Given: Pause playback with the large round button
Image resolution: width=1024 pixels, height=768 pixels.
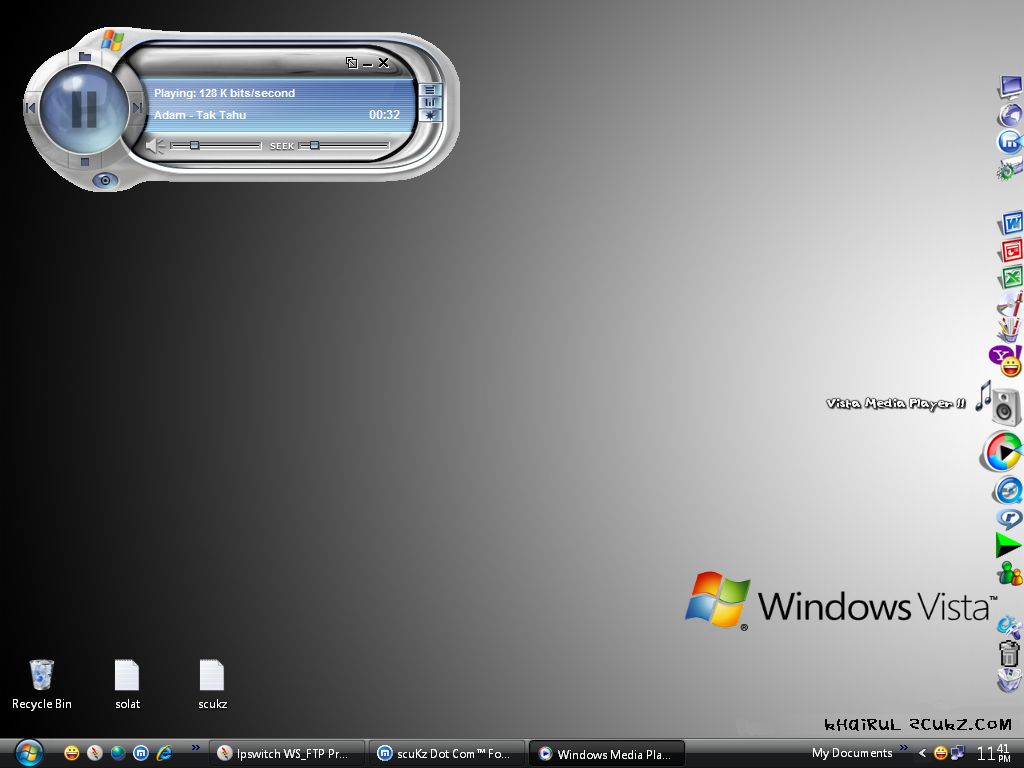Looking at the screenshot, I should [84, 108].
